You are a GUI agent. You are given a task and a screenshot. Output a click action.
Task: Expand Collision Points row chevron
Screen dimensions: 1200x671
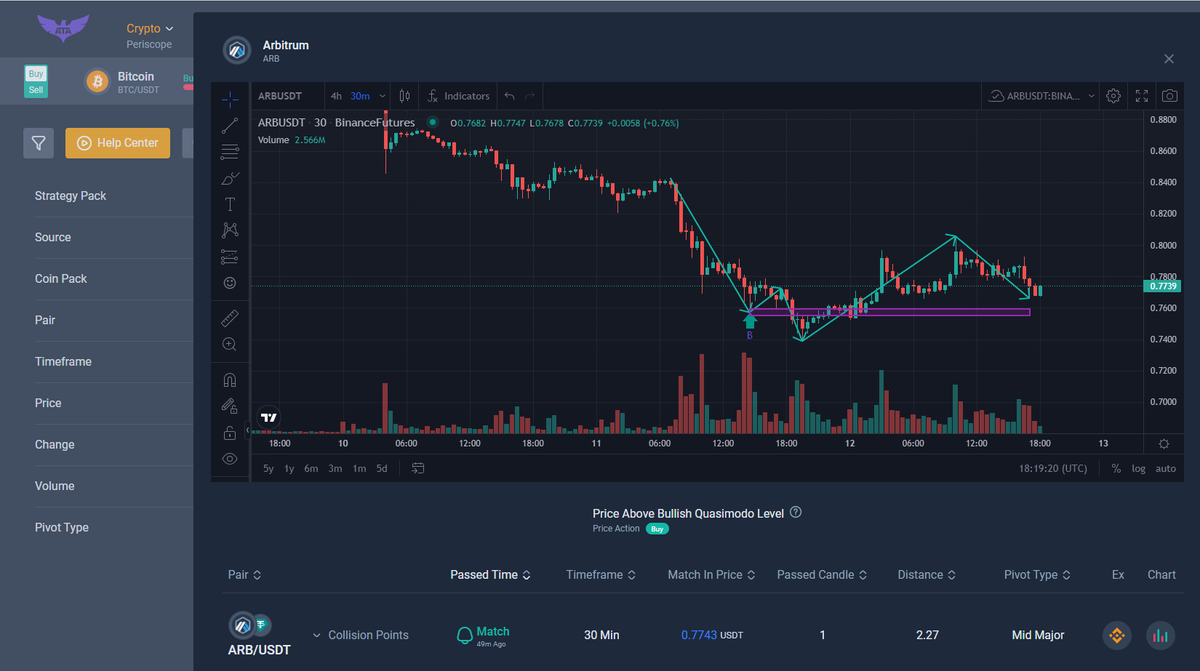pyautogui.click(x=317, y=635)
